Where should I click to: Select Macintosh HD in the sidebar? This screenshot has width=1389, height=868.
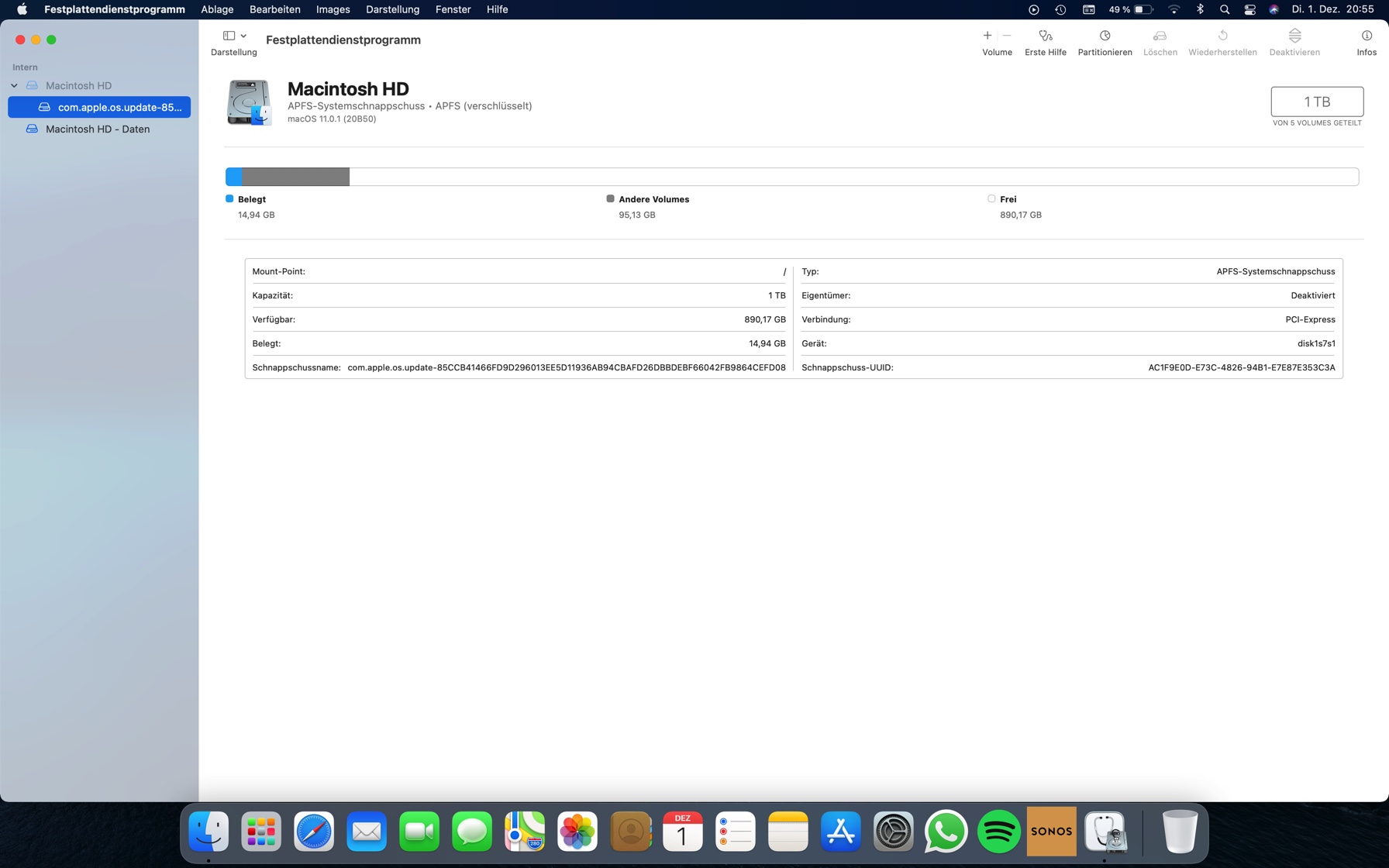[78, 85]
